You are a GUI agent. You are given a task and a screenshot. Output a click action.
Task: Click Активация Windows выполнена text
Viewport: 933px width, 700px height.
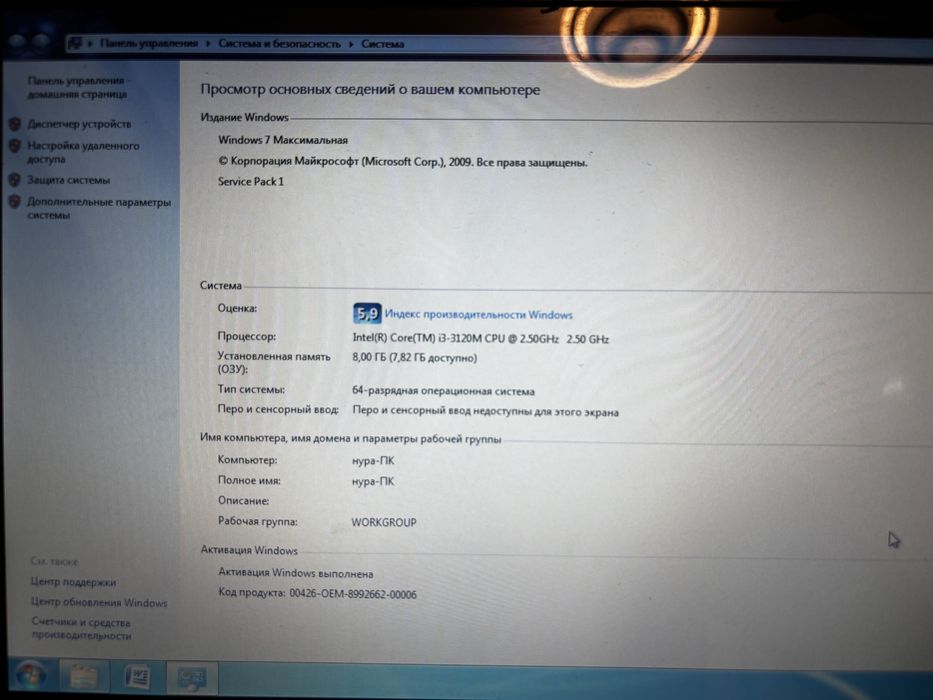296,573
